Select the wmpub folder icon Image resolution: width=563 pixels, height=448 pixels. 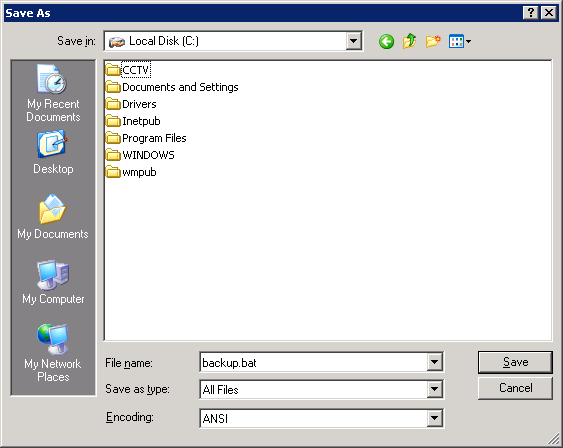(x=113, y=172)
